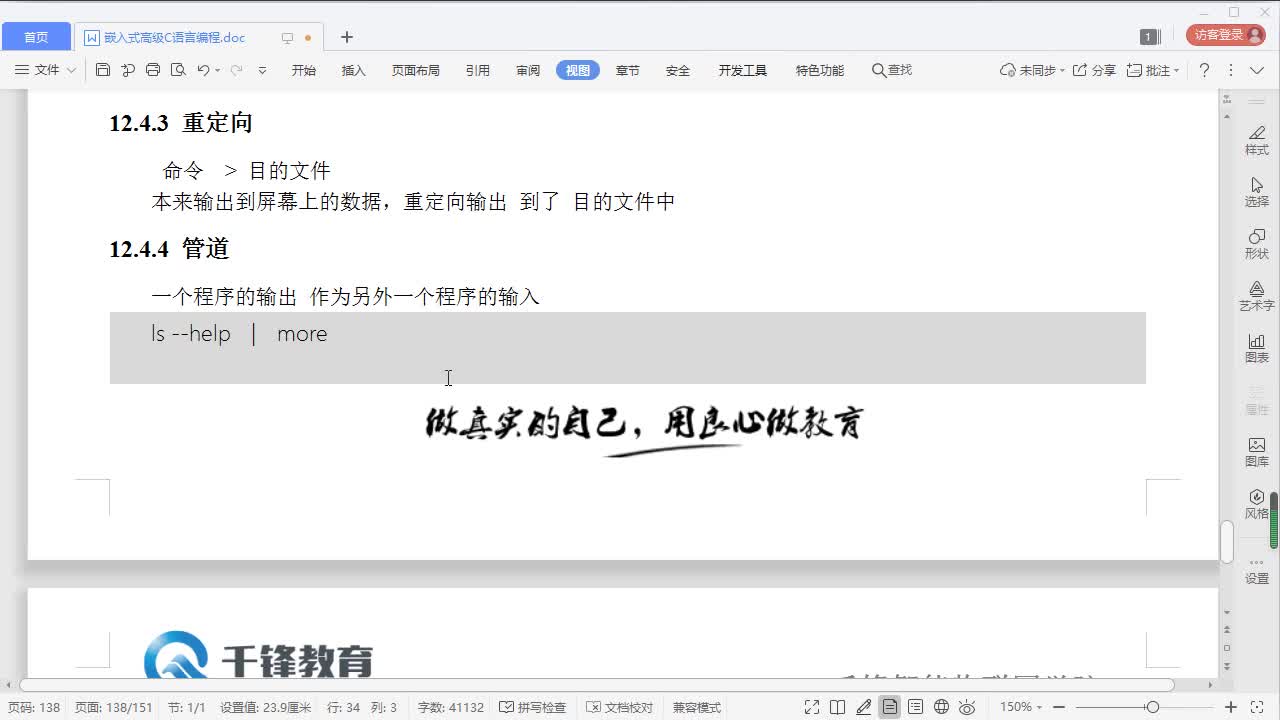Collapse the ribbon with chevron arrow
This screenshot has height=720, width=1280.
[x=1257, y=70]
